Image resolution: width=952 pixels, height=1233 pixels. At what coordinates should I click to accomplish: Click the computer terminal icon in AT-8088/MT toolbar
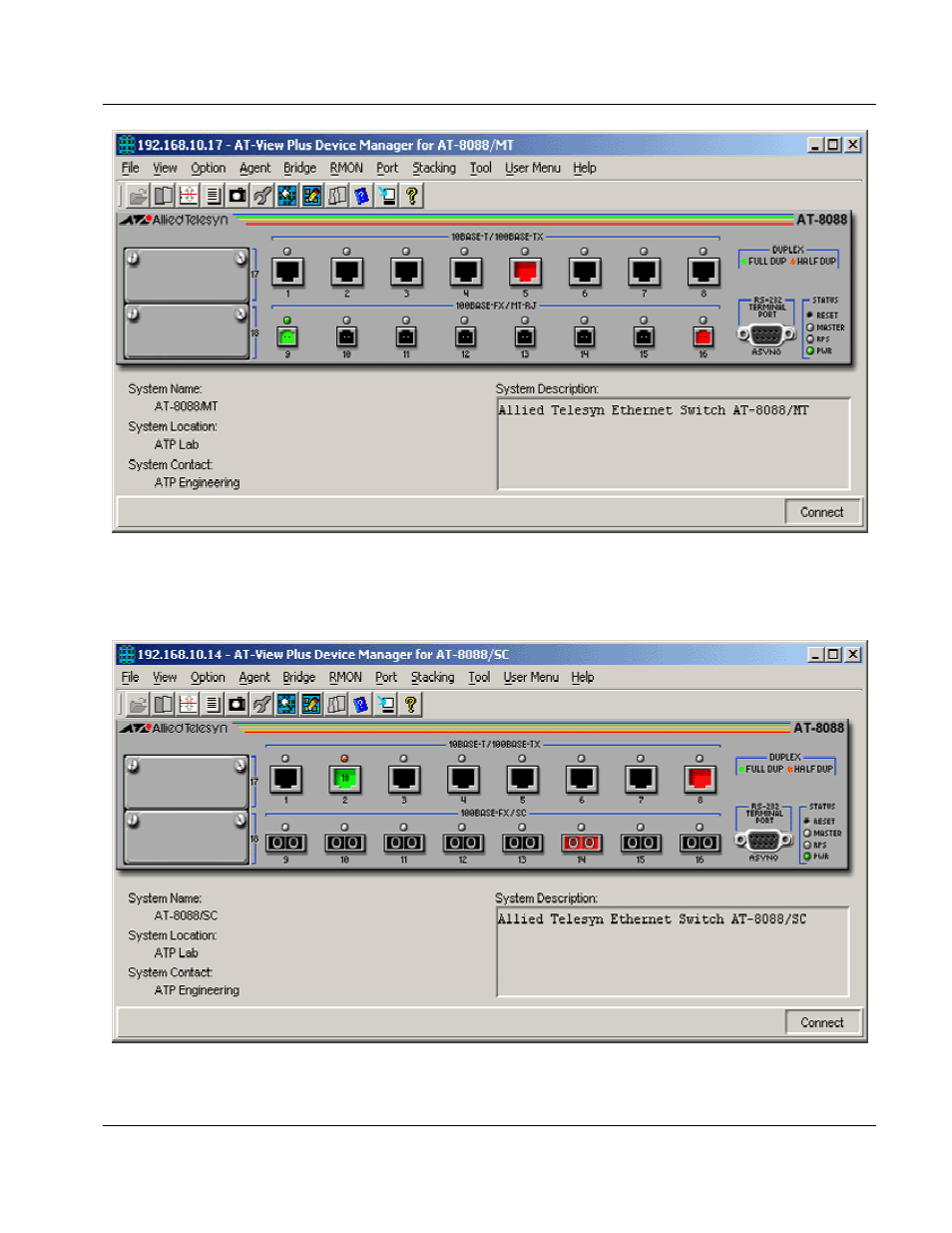387,196
